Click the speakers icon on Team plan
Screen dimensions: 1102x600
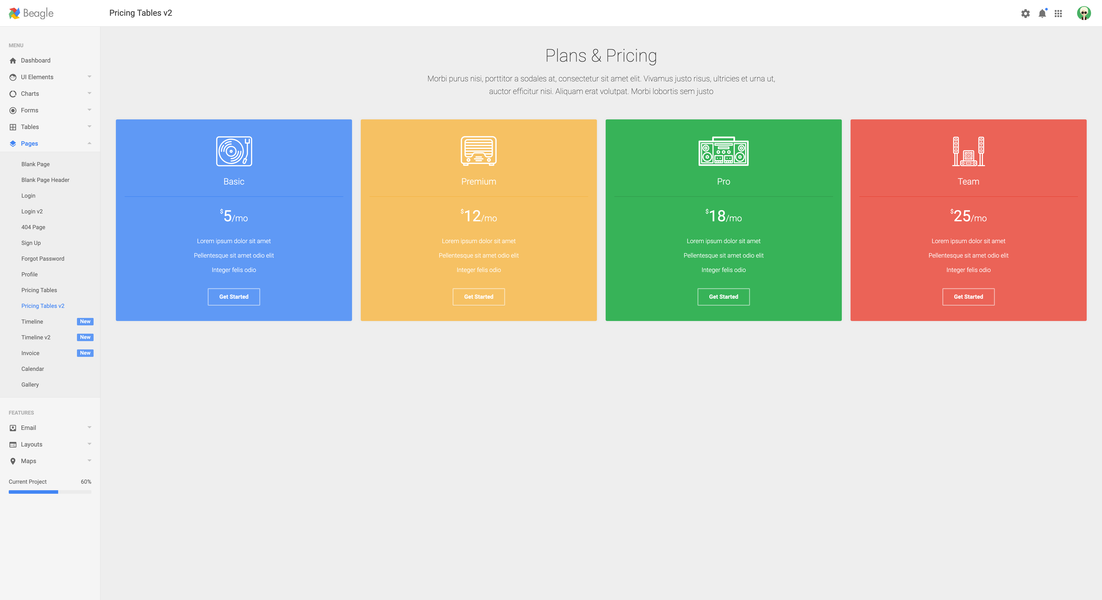968,151
